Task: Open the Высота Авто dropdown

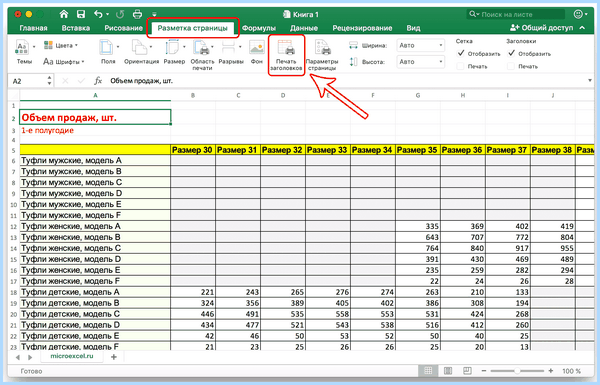Action: (x=421, y=62)
